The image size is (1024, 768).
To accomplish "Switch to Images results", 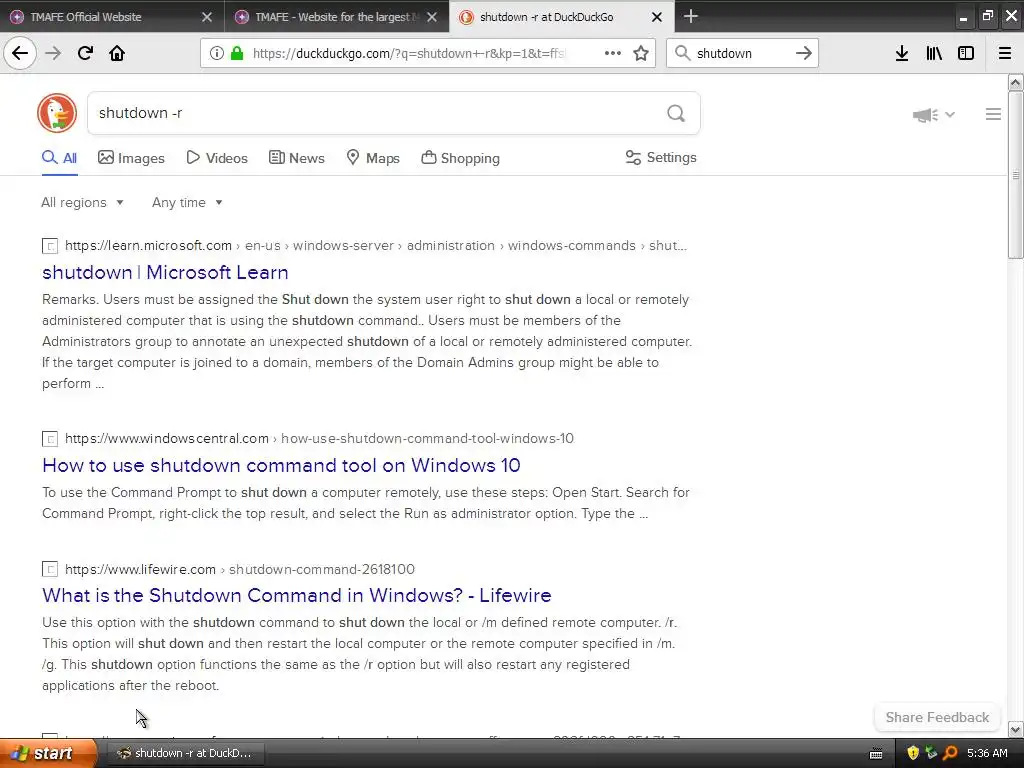I will [x=131, y=158].
